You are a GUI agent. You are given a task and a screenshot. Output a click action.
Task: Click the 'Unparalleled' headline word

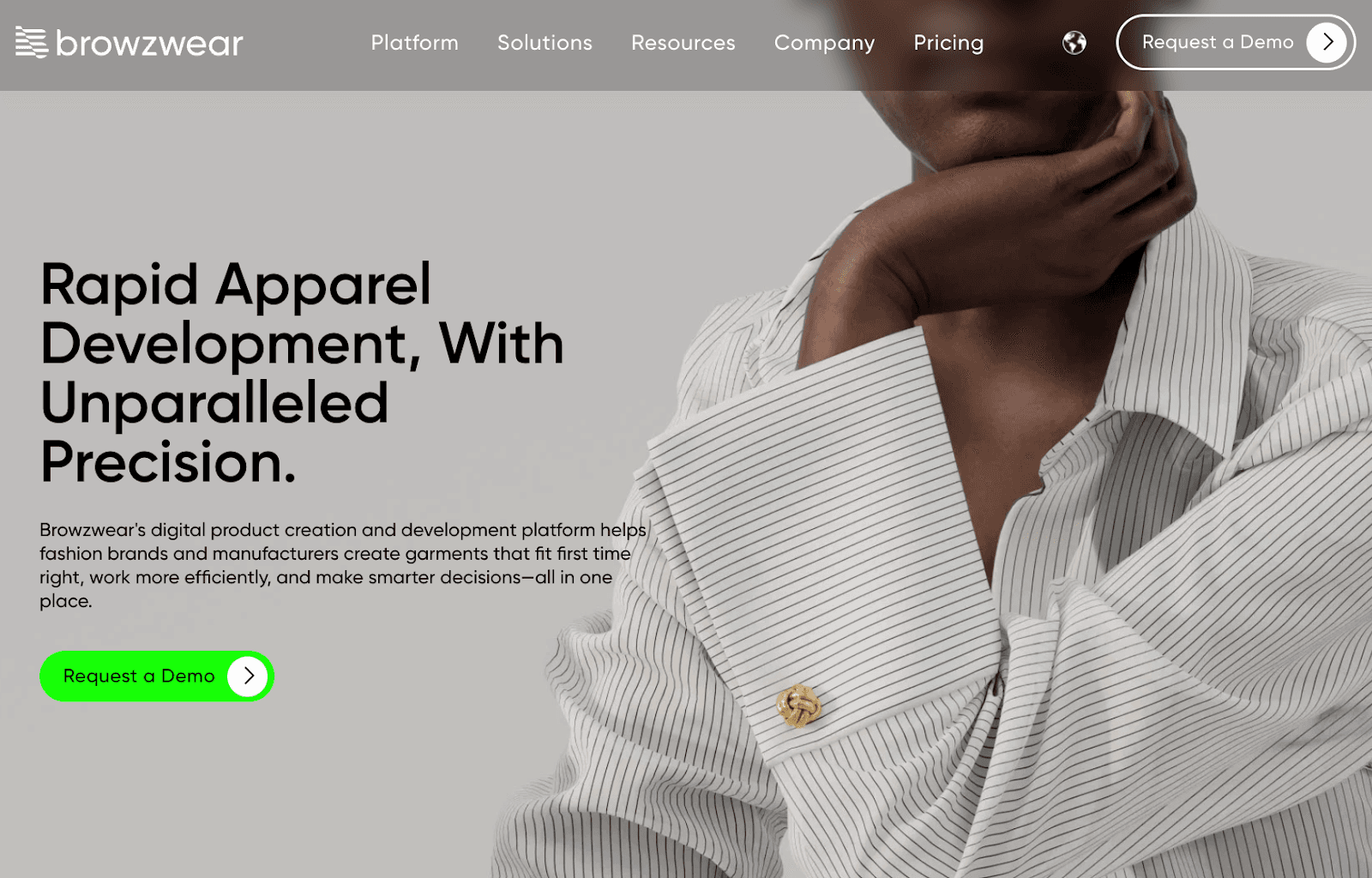[x=214, y=404]
